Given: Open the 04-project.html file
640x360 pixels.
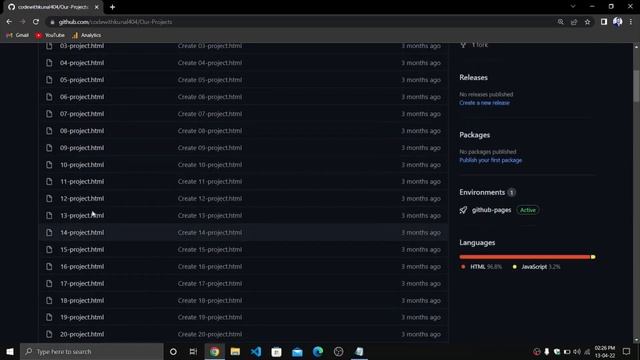Looking at the screenshot, I should 82,63.
